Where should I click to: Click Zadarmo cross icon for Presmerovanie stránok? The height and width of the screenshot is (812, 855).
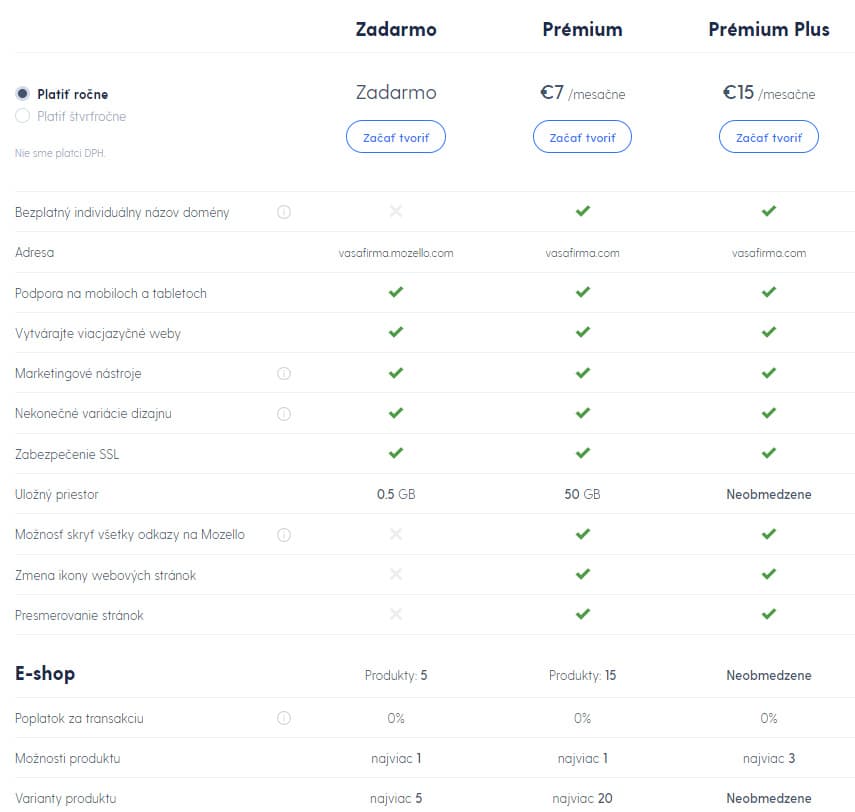pos(396,614)
